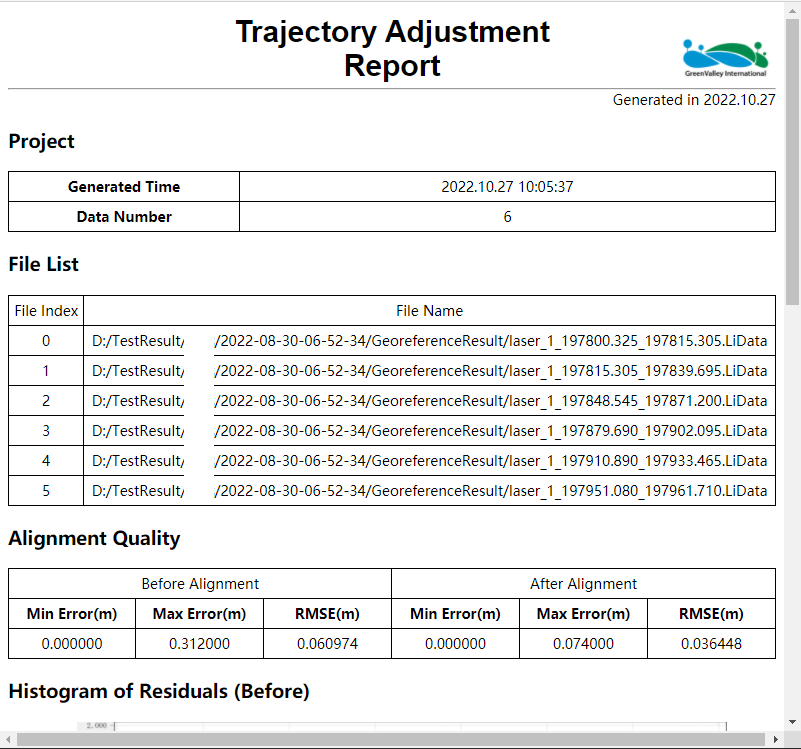Click file index 1 cell

coord(46,371)
